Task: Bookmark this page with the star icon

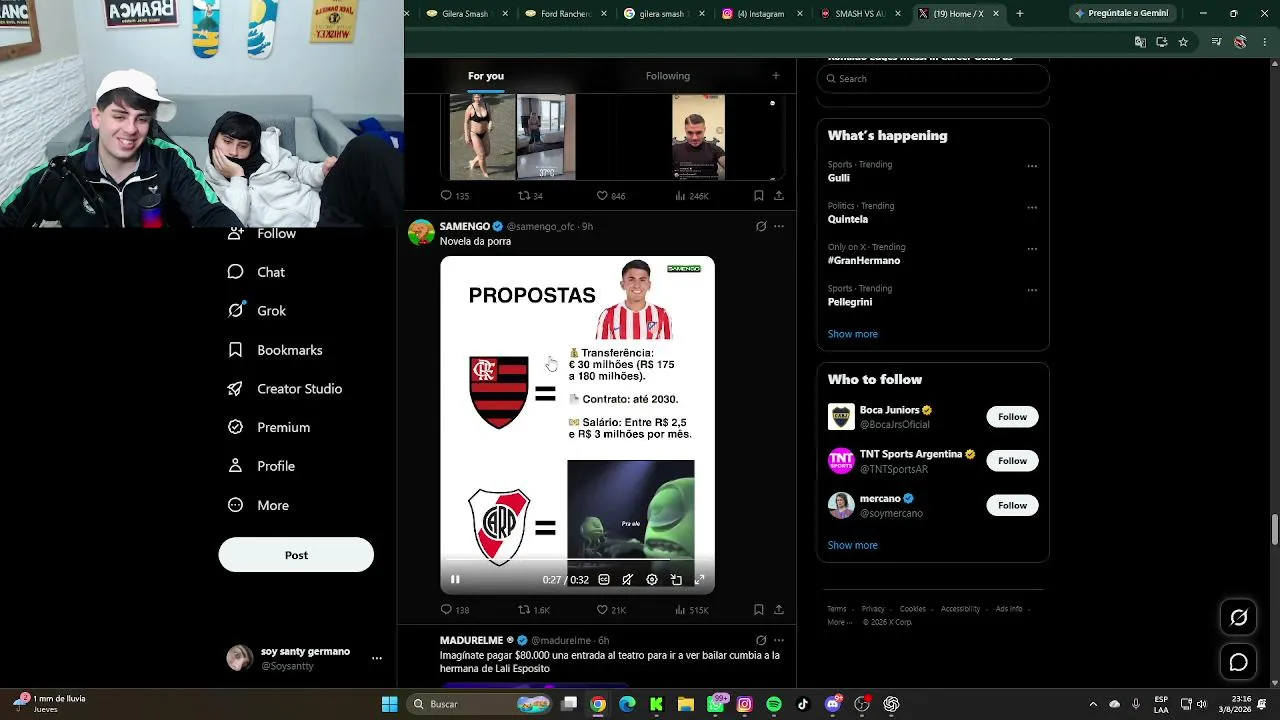Action: pos(1183,42)
